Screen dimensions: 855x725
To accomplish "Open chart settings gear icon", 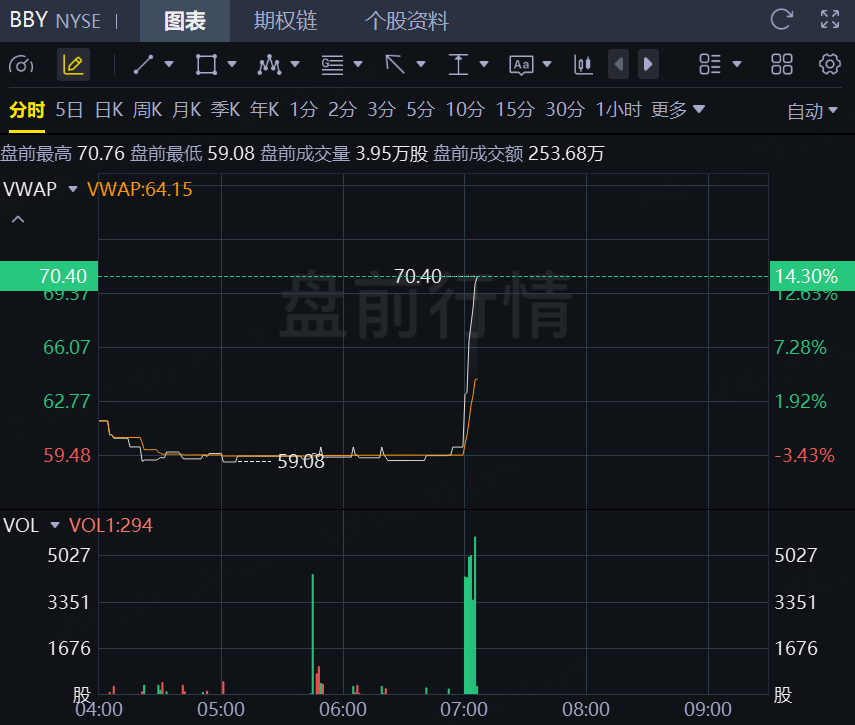I will click(x=830, y=64).
